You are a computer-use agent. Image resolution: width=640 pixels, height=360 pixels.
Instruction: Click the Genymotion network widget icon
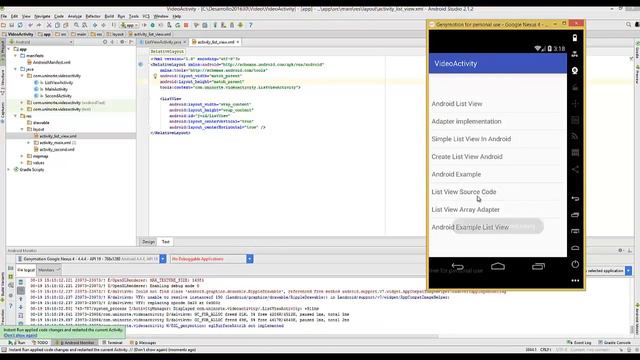(575, 54)
